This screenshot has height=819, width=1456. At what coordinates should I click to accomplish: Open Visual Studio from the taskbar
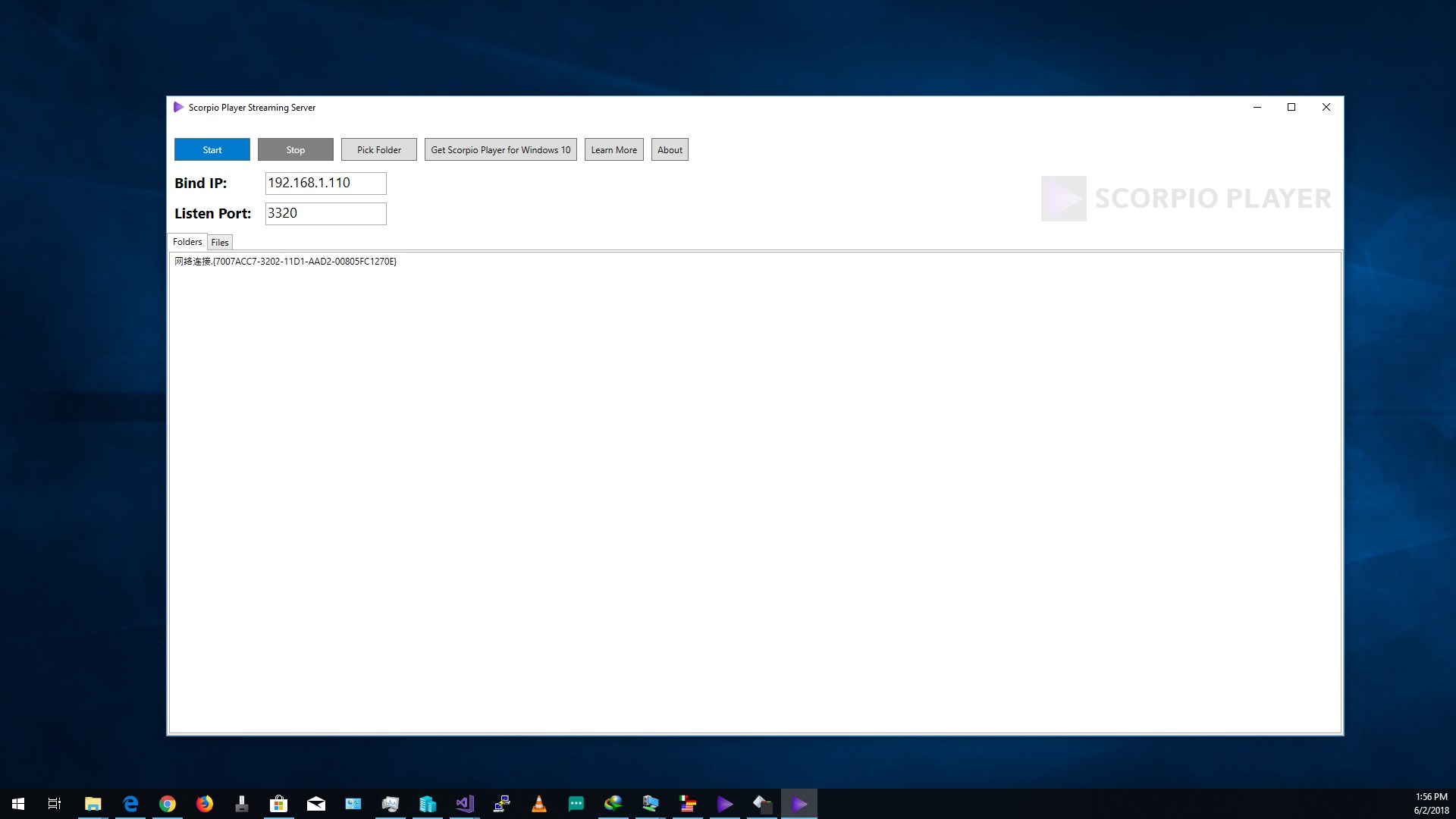tap(465, 803)
